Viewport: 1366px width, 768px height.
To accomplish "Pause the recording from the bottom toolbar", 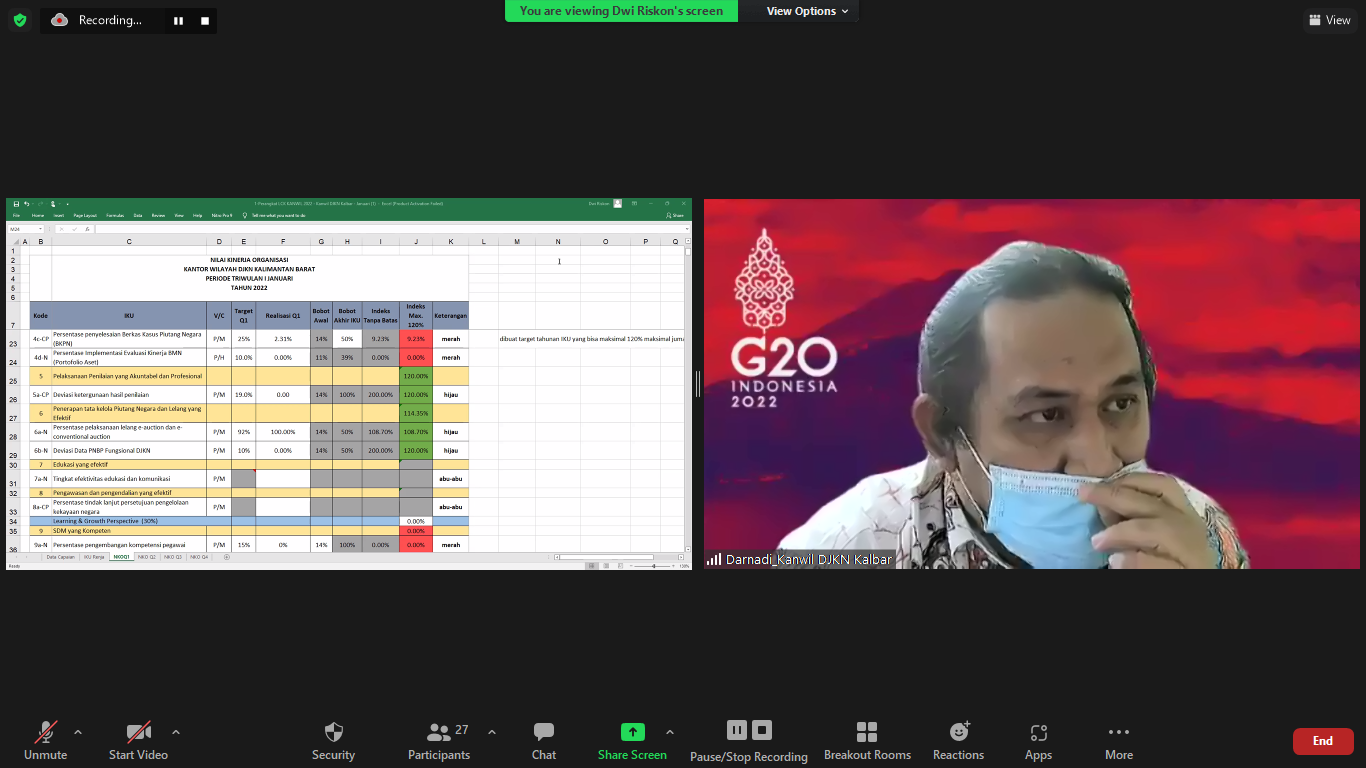I will [737, 730].
